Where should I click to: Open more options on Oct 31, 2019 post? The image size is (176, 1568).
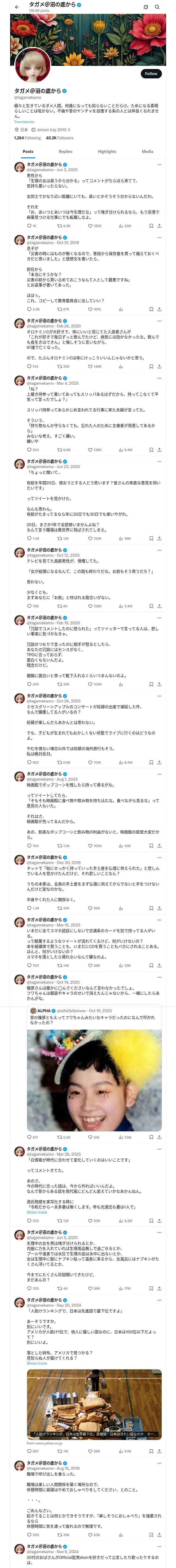pyautogui.click(x=159, y=237)
